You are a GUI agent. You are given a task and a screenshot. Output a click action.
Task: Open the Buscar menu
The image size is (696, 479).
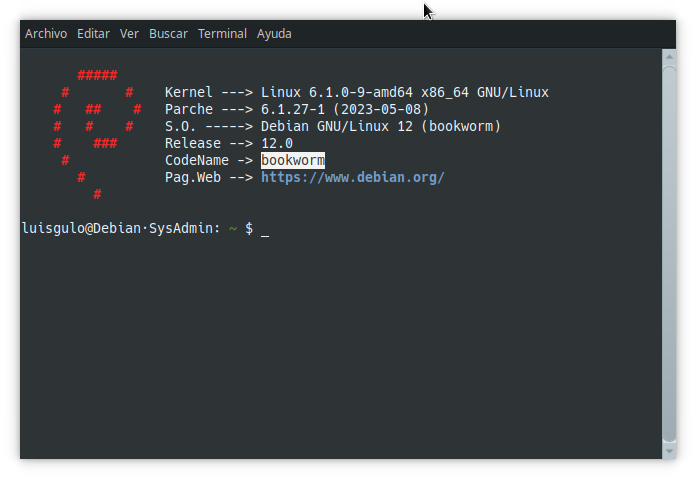point(168,33)
